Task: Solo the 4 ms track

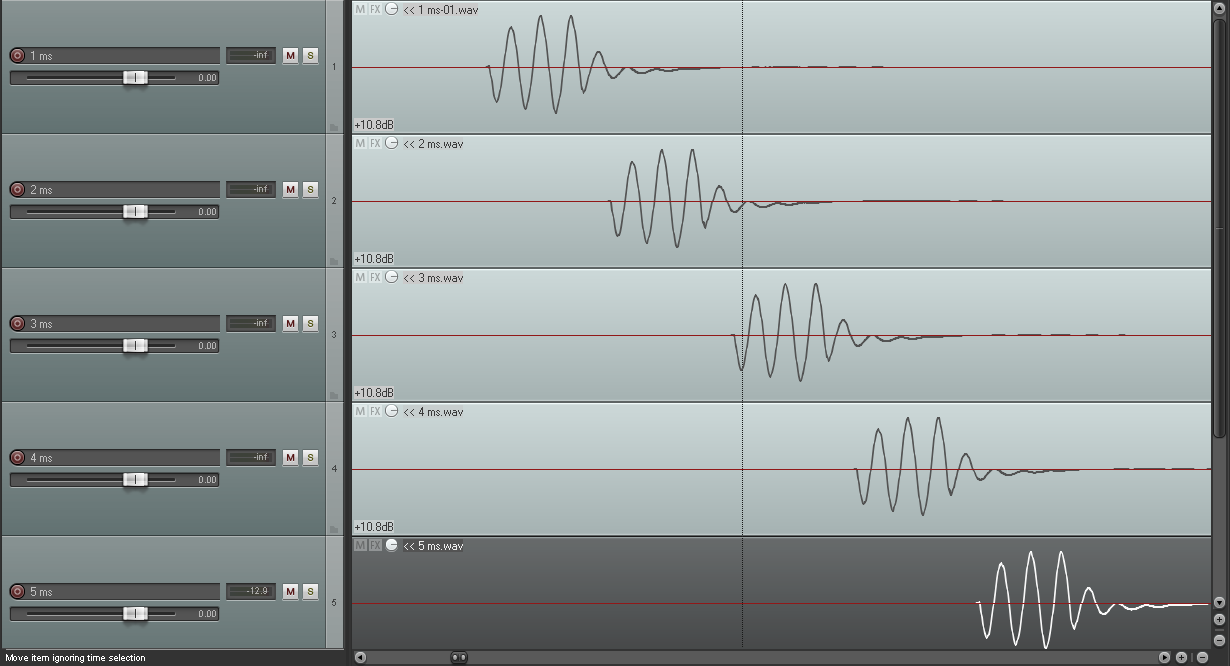Action: click(310, 458)
